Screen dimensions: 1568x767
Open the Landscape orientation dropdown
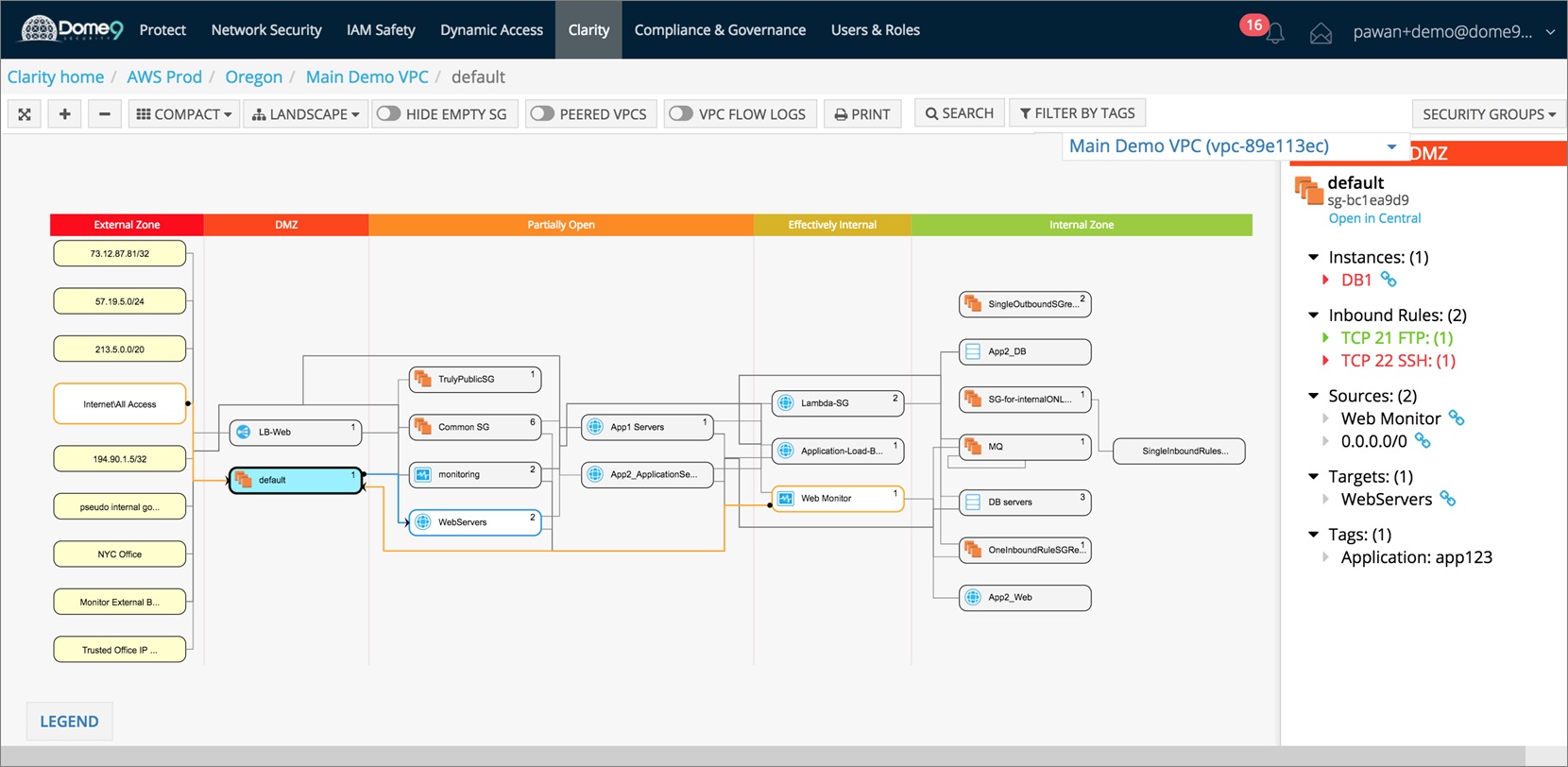pyautogui.click(x=306, y=114)
